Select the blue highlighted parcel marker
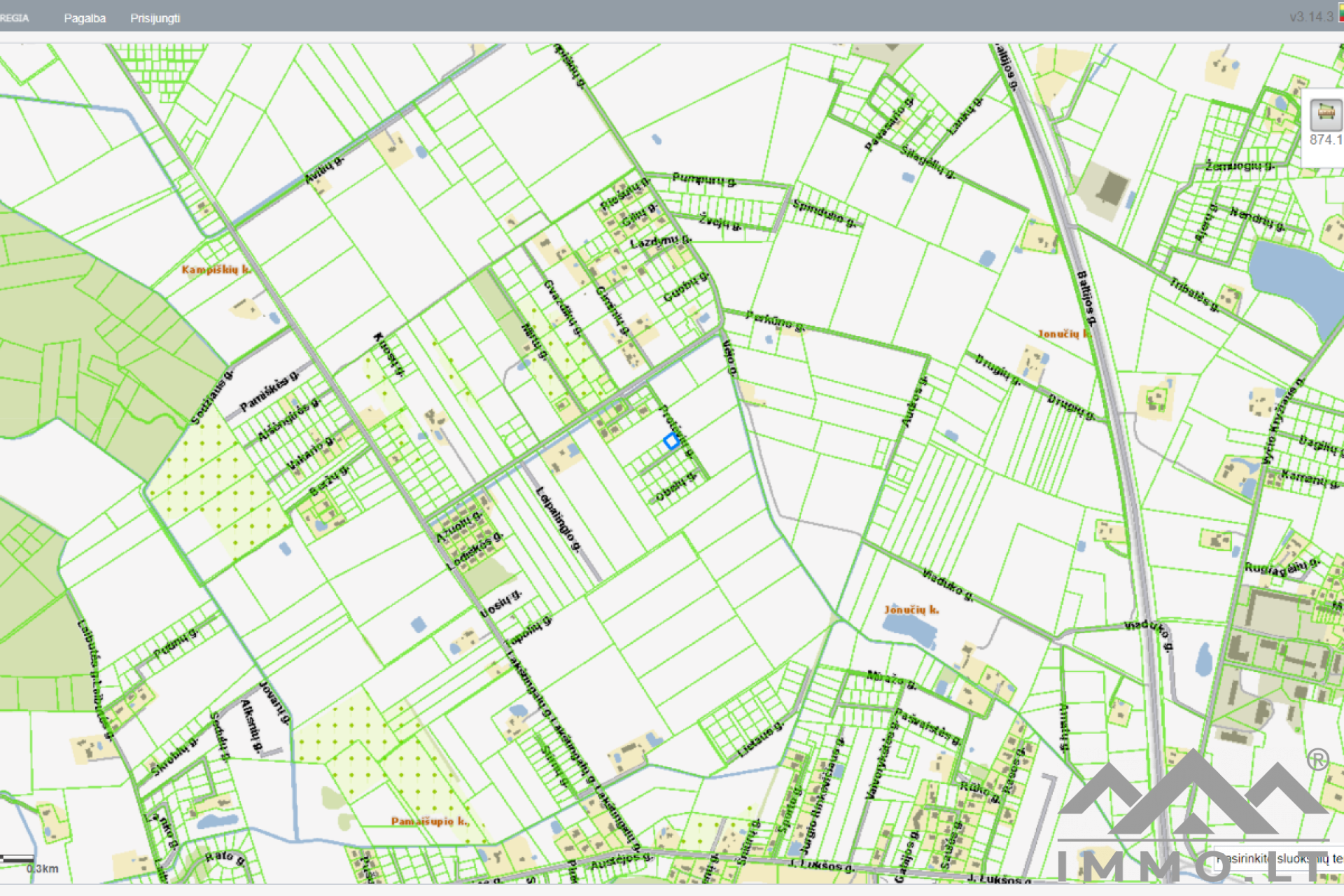This screenshot has height=896, width=1344. (671, 441)
